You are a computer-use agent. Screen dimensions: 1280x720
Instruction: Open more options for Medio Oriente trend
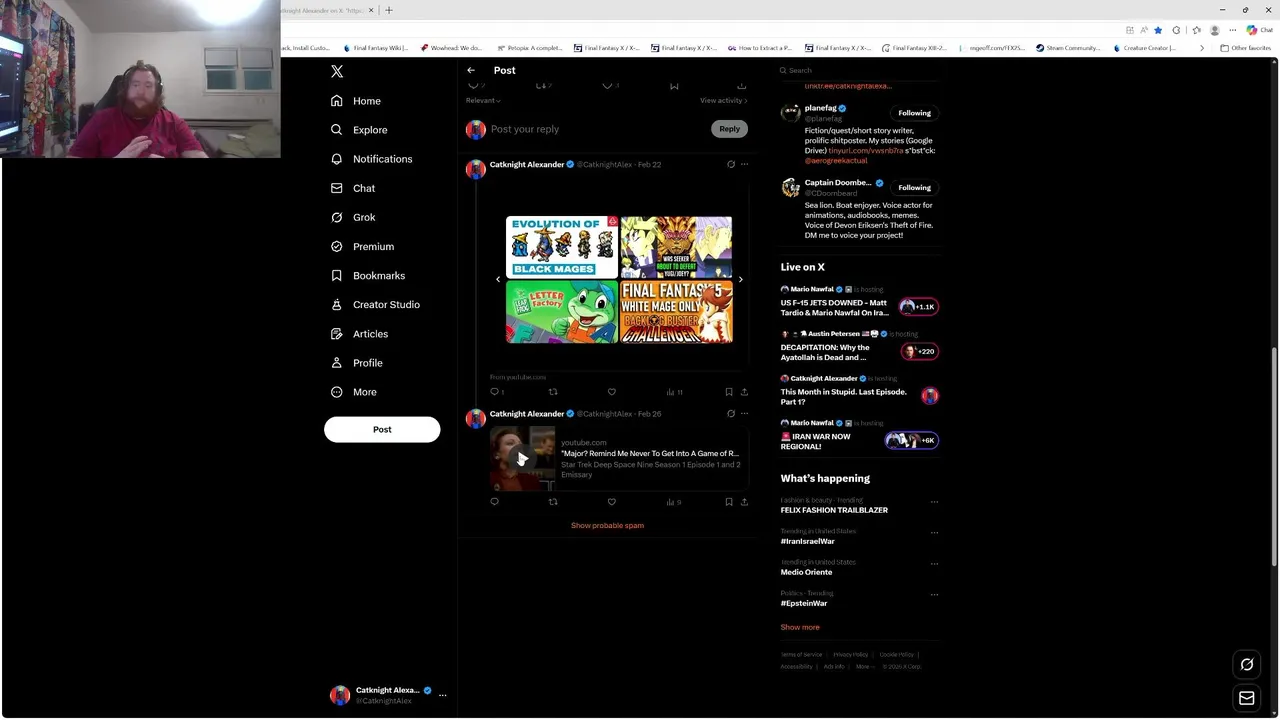pyautogui.click(x=934, y=564)
